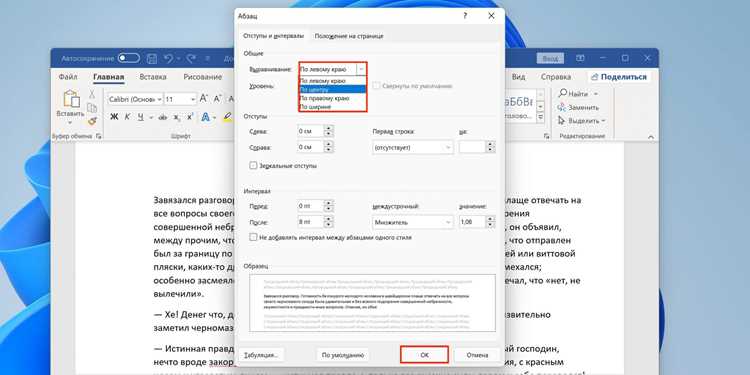Click the После spacing input field
Viewport: 750px width, 375px height.
(310, 222)
